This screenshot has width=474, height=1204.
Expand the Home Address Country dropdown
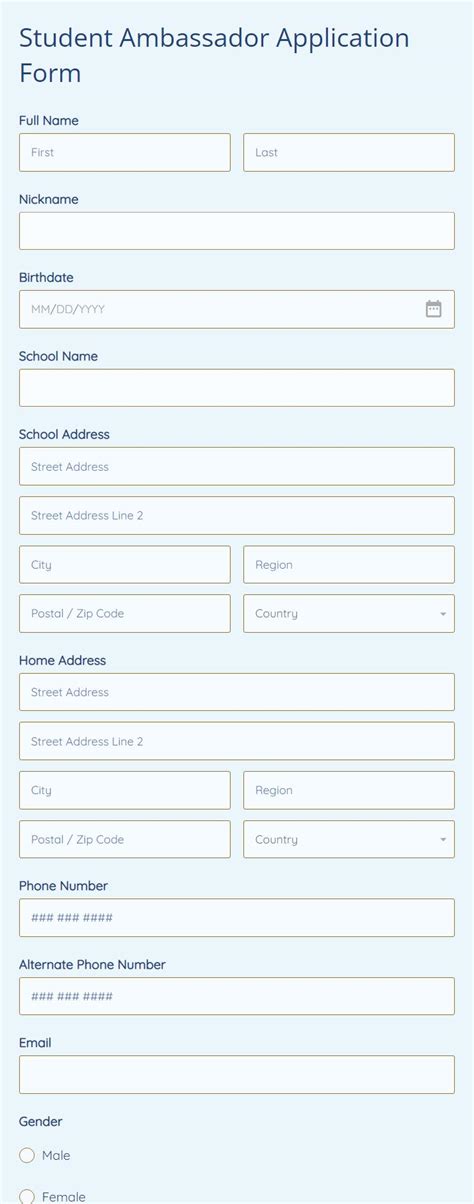click(349, 839)
